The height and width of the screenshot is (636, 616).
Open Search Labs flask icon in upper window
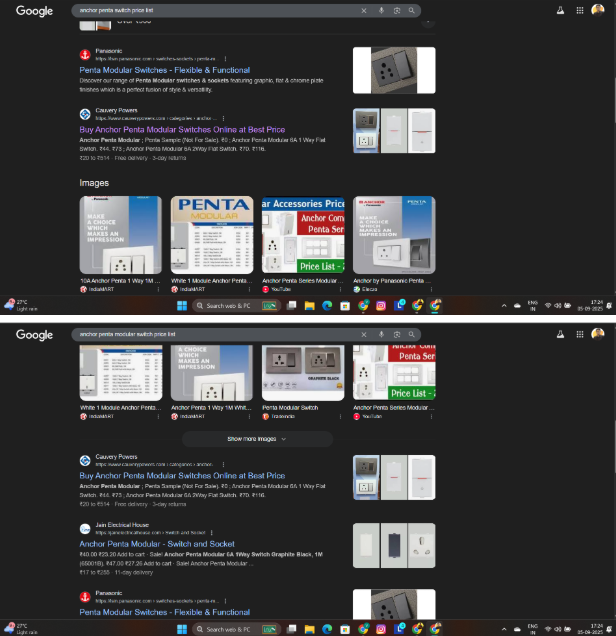coord(560,11)
